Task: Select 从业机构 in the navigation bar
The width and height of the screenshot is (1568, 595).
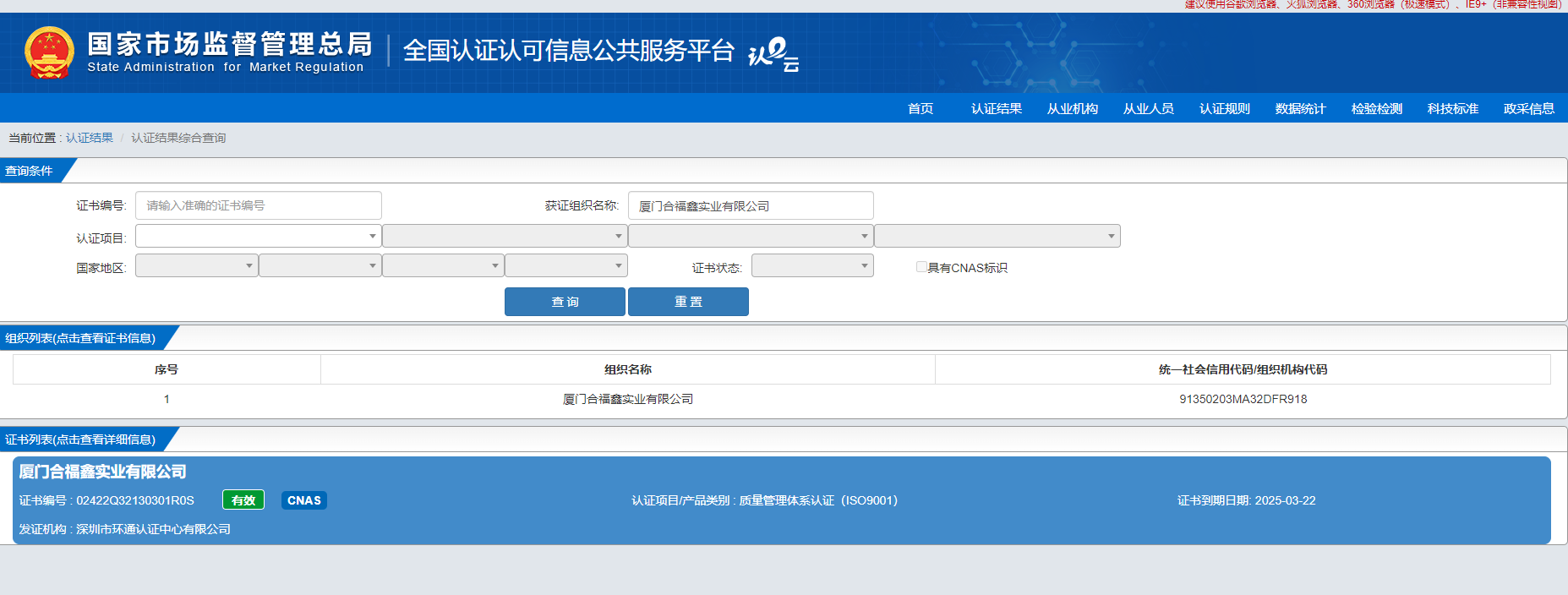Action: pyautogui.click(x=1073, y=108)
